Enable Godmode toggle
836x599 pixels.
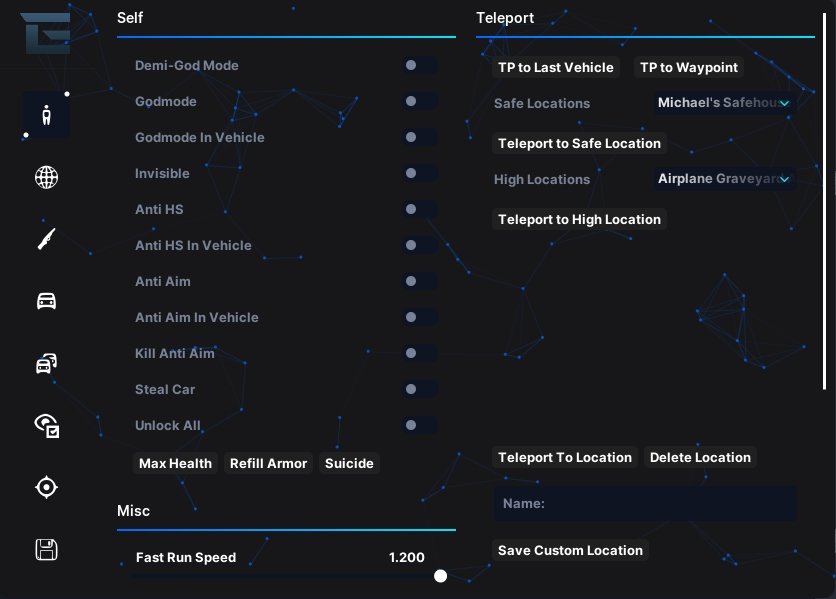pos(420,101)
